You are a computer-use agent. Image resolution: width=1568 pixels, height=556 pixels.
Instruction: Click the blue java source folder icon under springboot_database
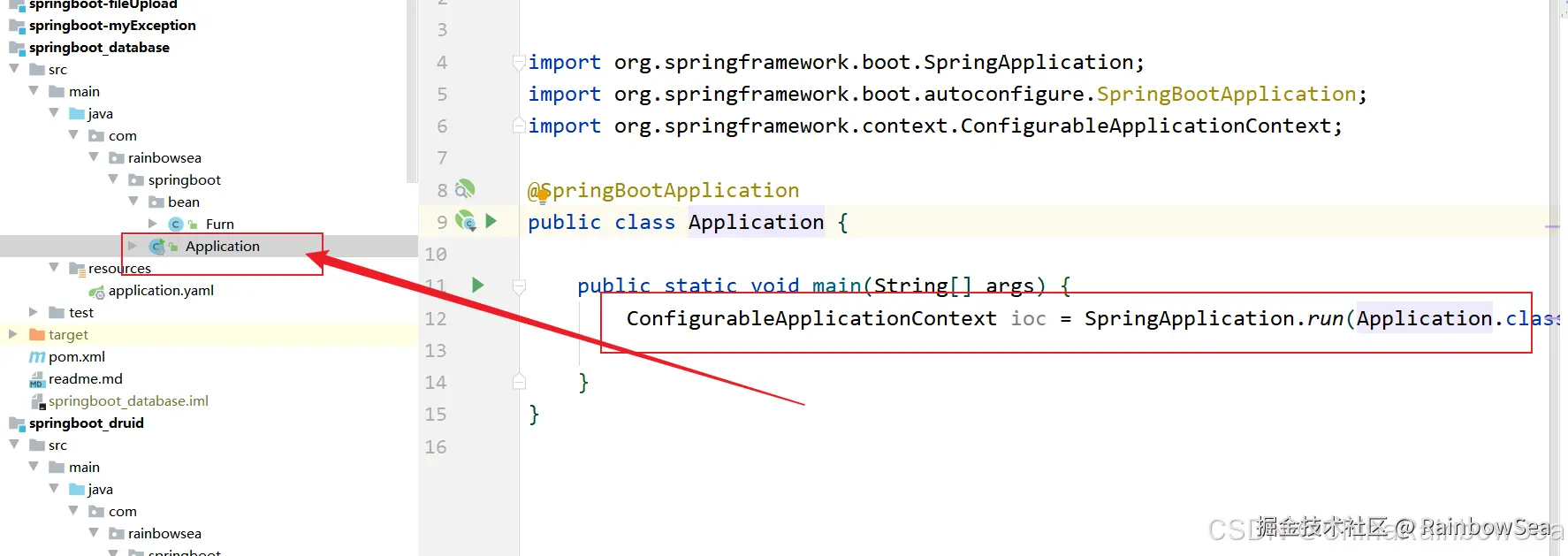point(77,114)
